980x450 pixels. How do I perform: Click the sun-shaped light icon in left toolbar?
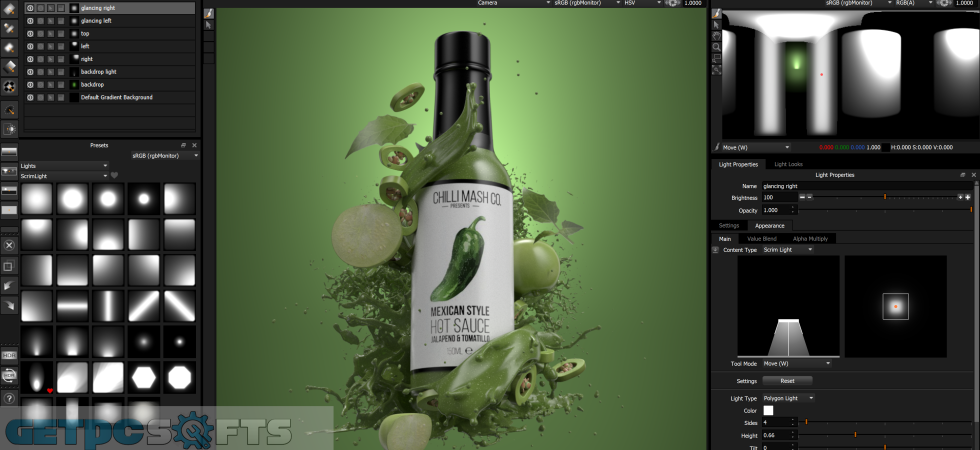click(9, 129)
